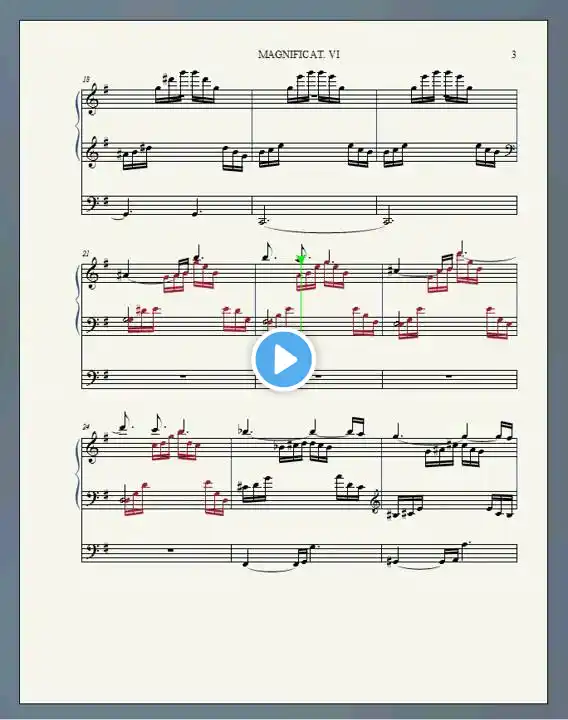This screenshot has height=720, width=568.
Task: Click measure number 24 at third system
Action: (x=86, y=427)
